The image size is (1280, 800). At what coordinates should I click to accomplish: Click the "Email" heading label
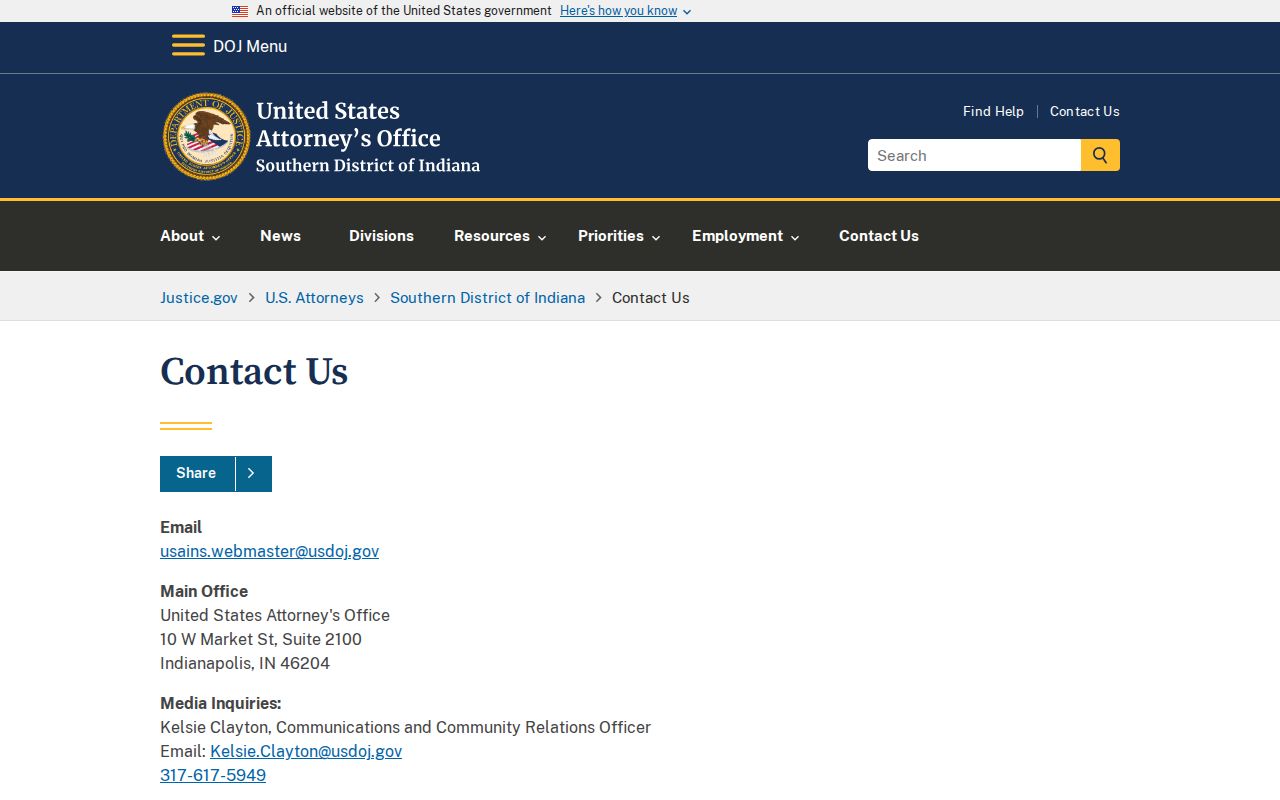181,527
